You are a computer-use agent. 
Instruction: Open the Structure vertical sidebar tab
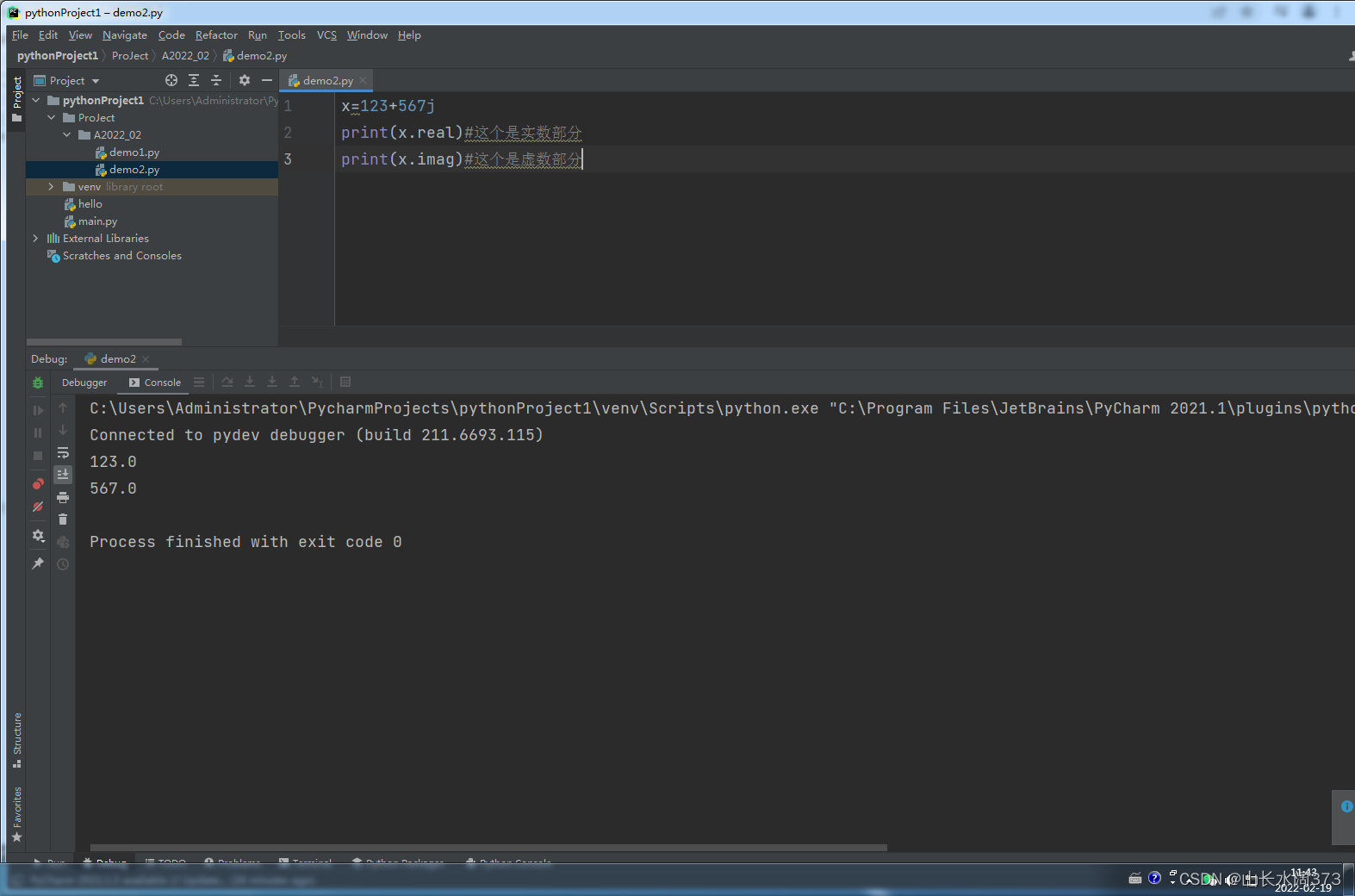tap(17, 740)
